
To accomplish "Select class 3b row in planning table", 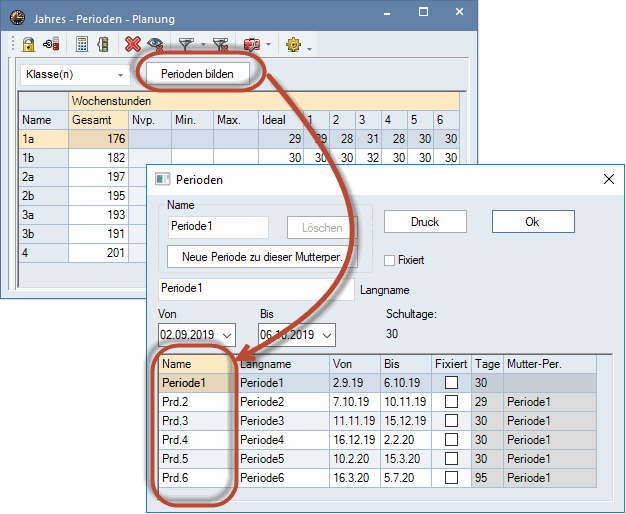I will (x=44, y=234).
